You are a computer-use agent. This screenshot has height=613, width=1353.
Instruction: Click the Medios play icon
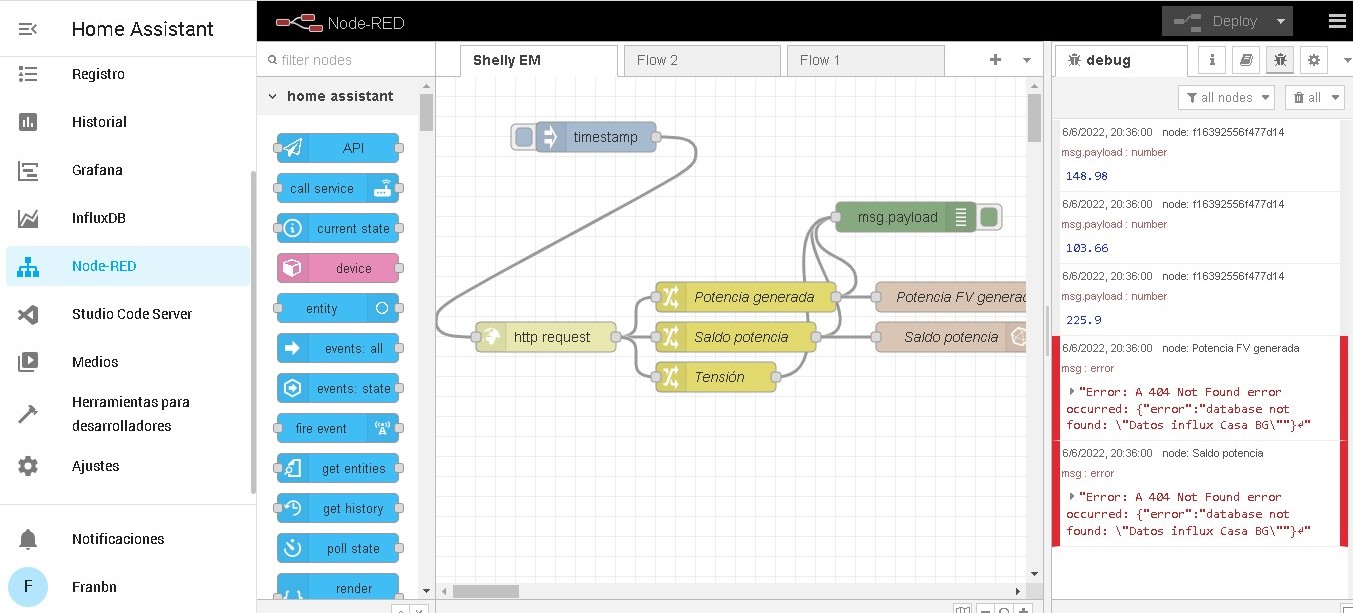coord(28,362)
